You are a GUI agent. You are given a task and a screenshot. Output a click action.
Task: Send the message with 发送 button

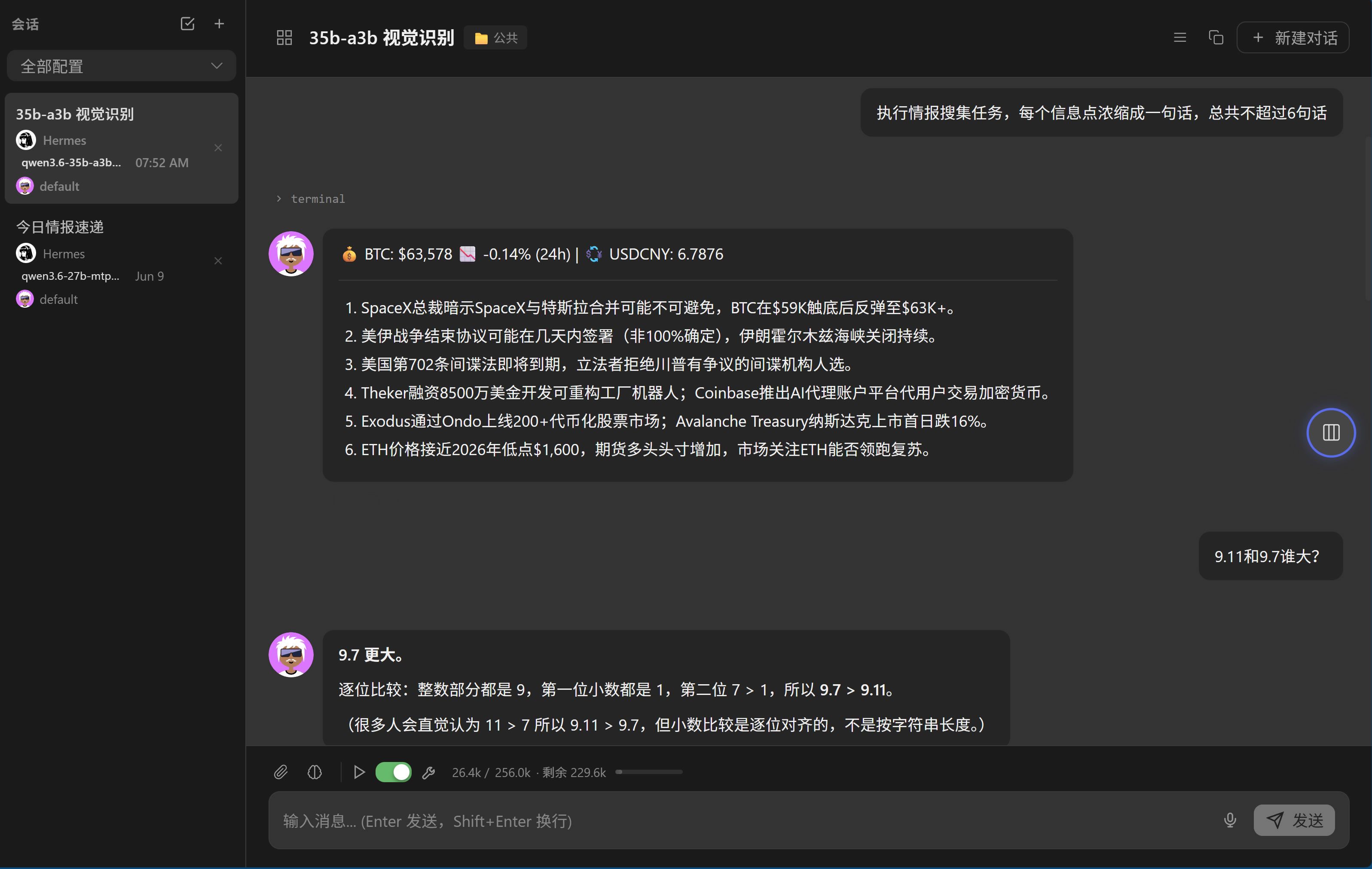click(x=1294, y=820)
